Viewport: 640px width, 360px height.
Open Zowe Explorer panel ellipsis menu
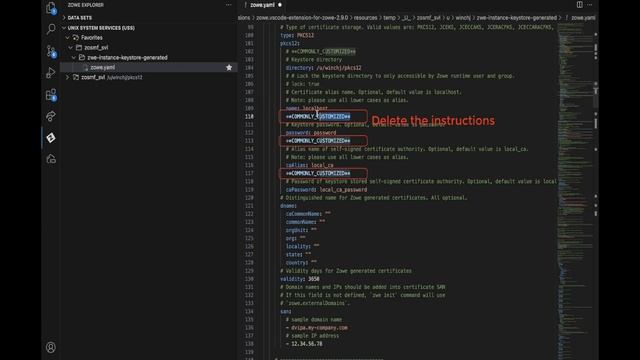tap(229, 5)
